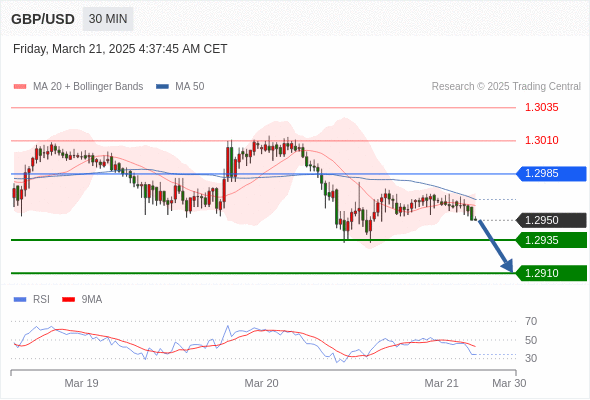Click the MA 50 legend label
Image resolution: width=590 pixels, height=400 pixels.
(x=190, y=87)
